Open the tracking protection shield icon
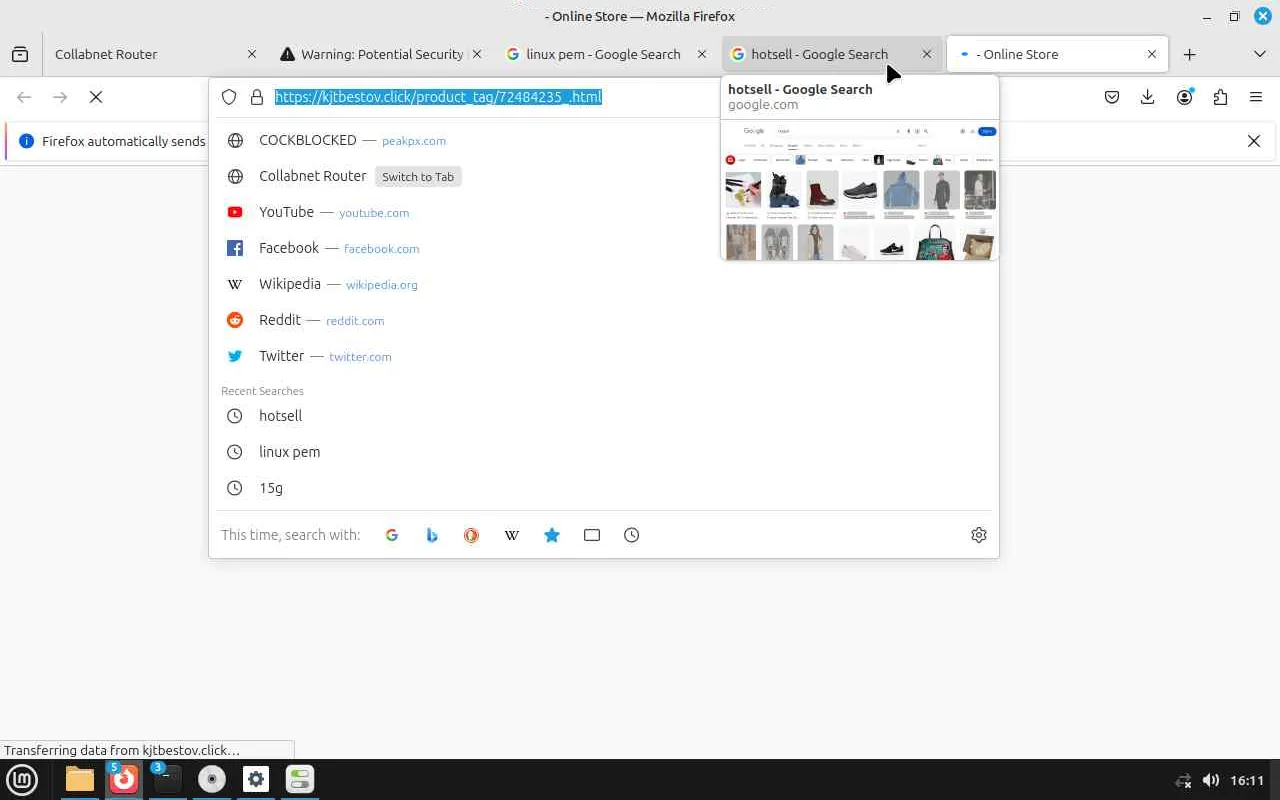Viewport: 1280px width, 800px height. [x=229, y=97]
